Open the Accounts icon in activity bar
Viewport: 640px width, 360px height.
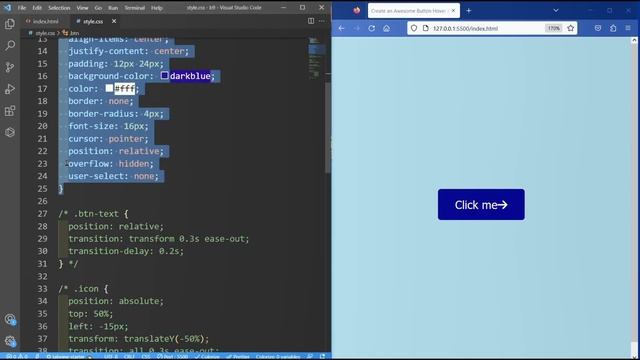coord(10,319)
